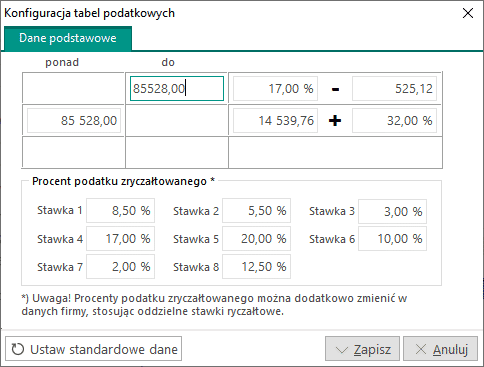This screenshot has width=484, height=367.
Task: Click the Stawka 3 field showing 3,00 %
Action: 392,211
